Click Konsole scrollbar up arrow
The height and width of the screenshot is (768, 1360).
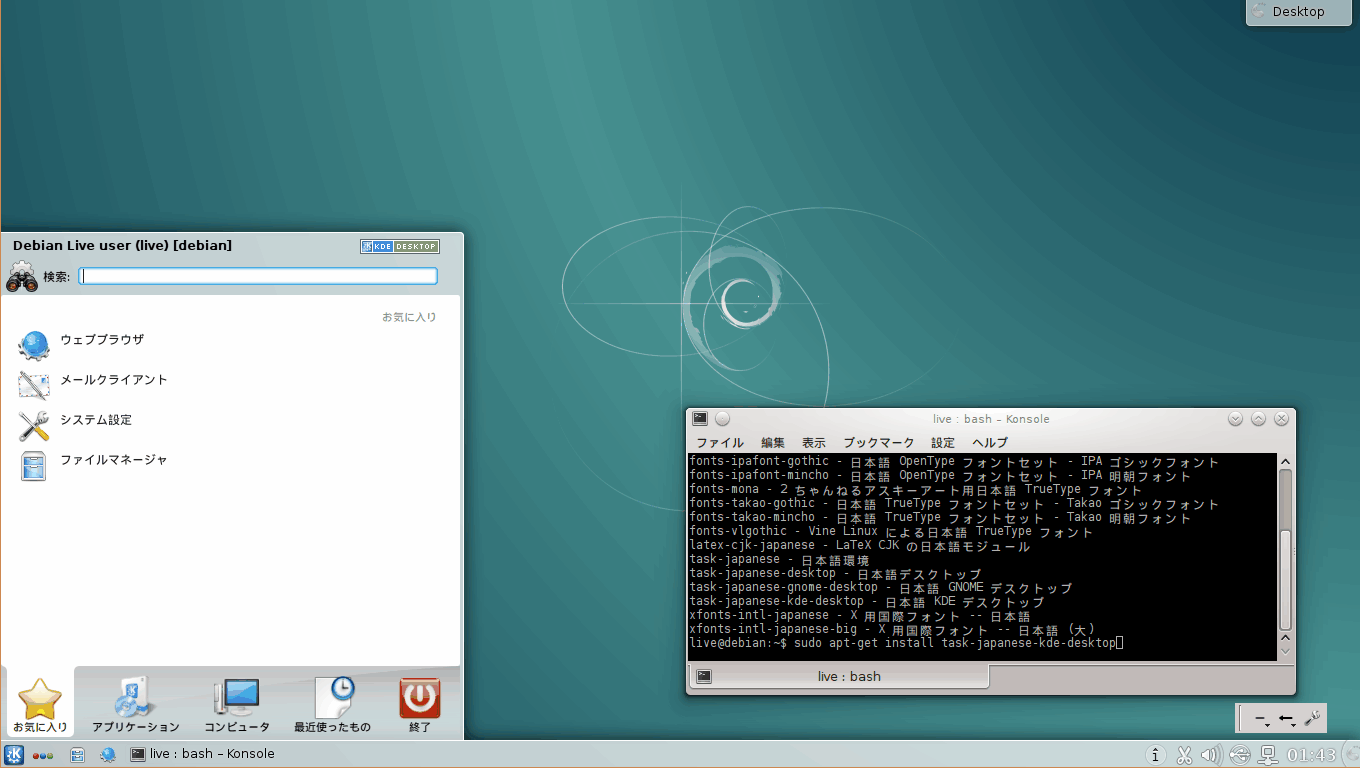(x=1286, y=462)
